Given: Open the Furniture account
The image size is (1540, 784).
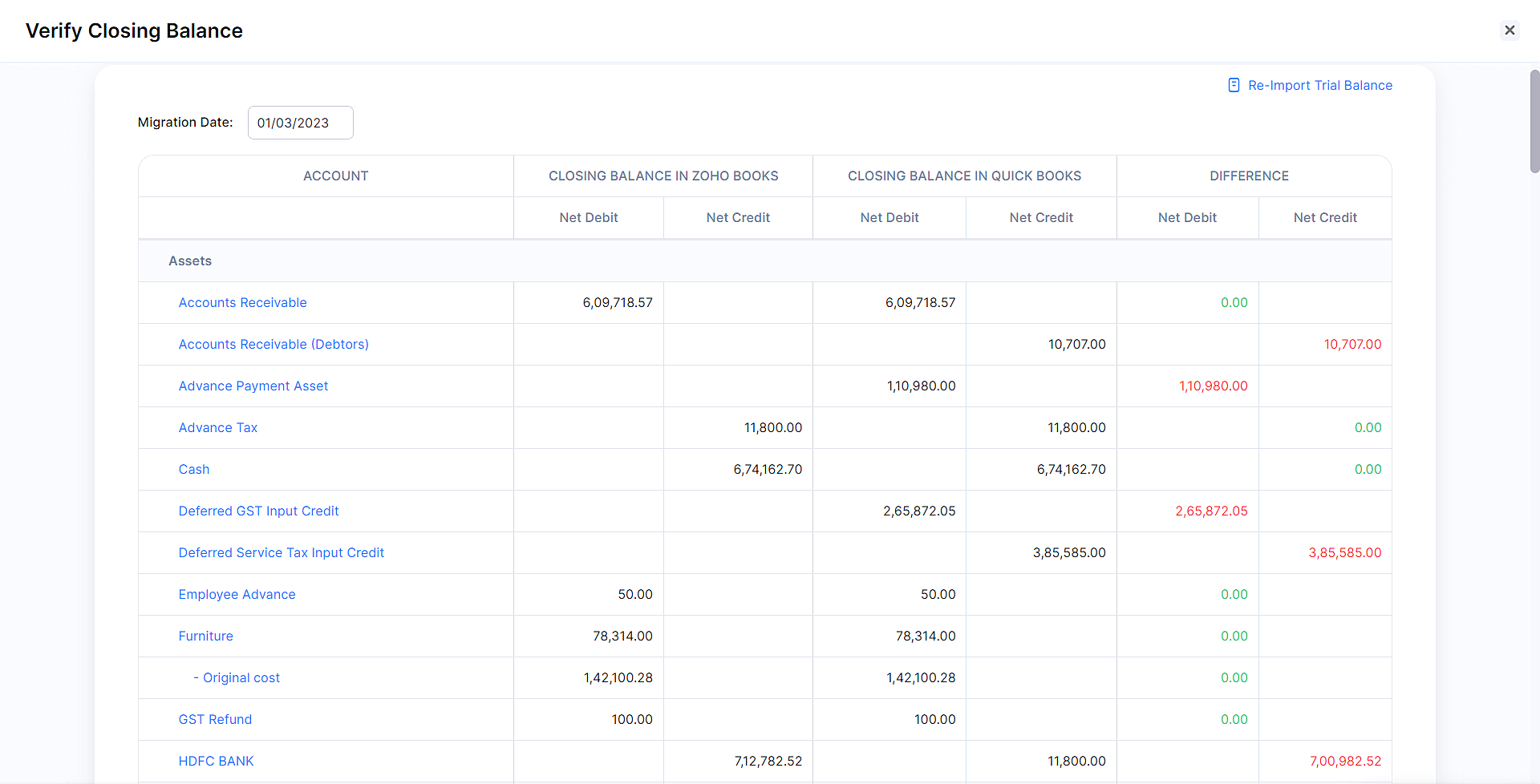Looking at the screenshot, I should click(x=205, y=636).
